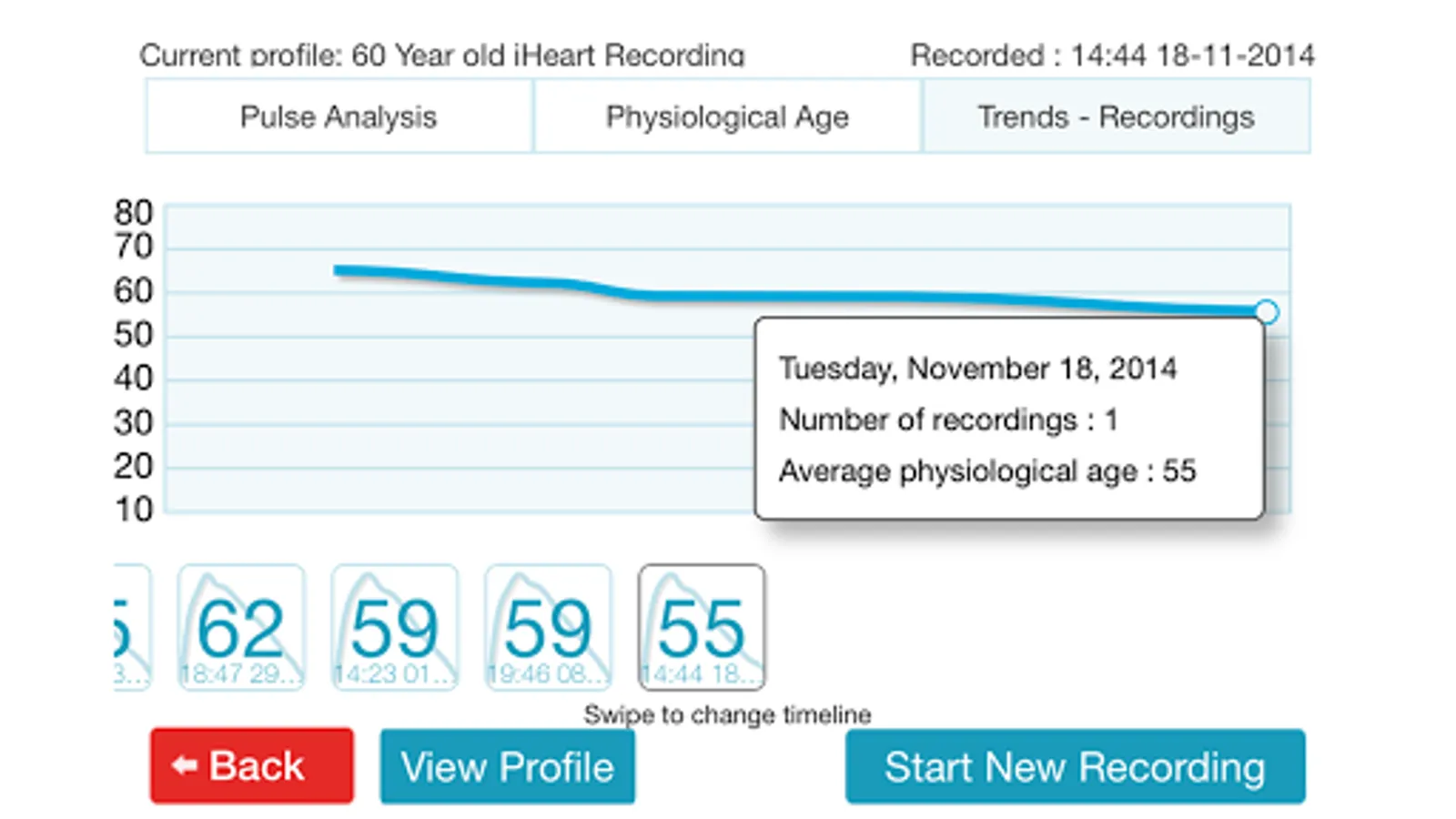Click the Number of recordings line in the tooltip
The height and width of the screenshot is (819, 1456).
948,420
